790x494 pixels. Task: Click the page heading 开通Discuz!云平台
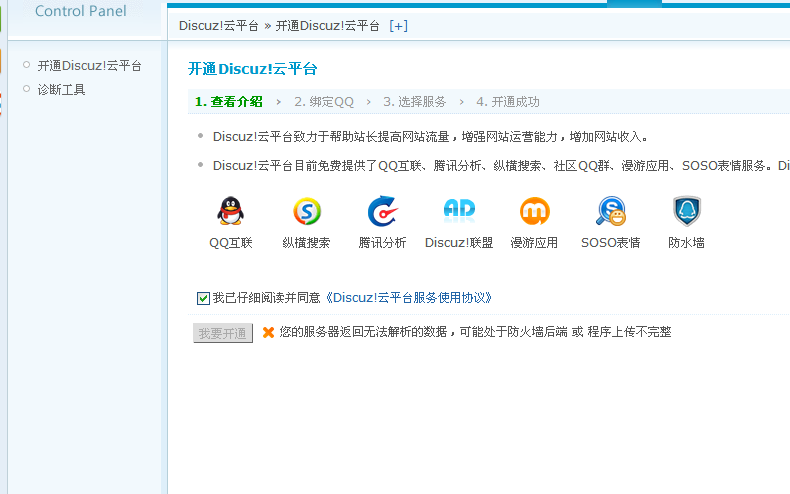pyautogui.click(x=252, y=69)
